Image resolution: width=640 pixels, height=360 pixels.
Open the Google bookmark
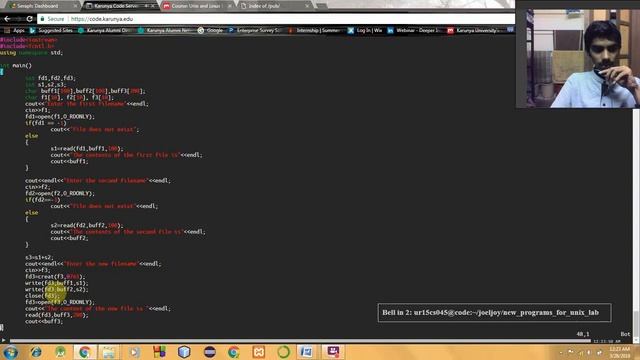211,30
